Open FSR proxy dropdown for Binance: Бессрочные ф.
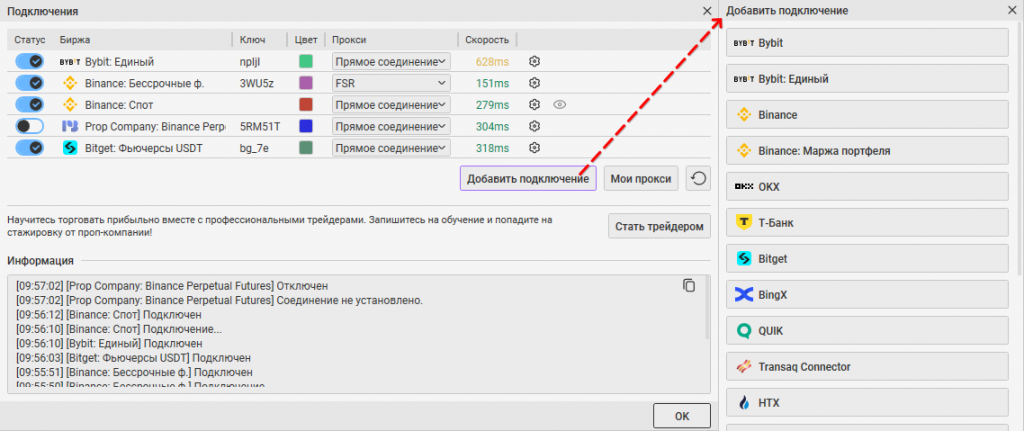The width and height of the screenshot is (1024, 431). [391, 83]
